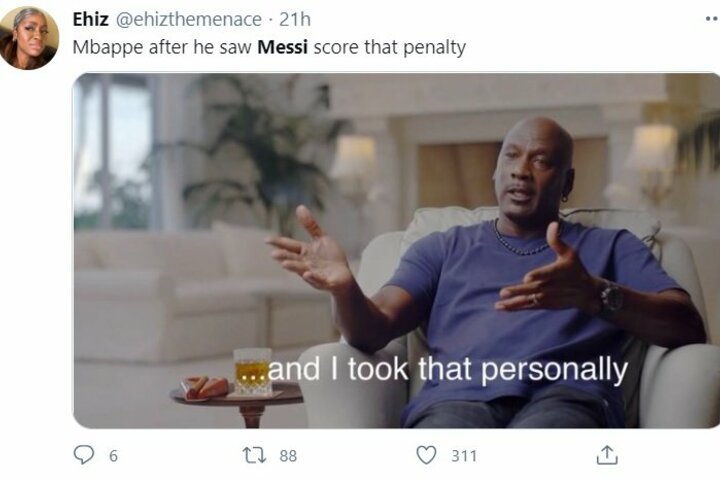Image resolution: width=720 pixels, height=480 pixels.
Task: Click the tweet text starting with Mbappe
Action: point(269,47)
